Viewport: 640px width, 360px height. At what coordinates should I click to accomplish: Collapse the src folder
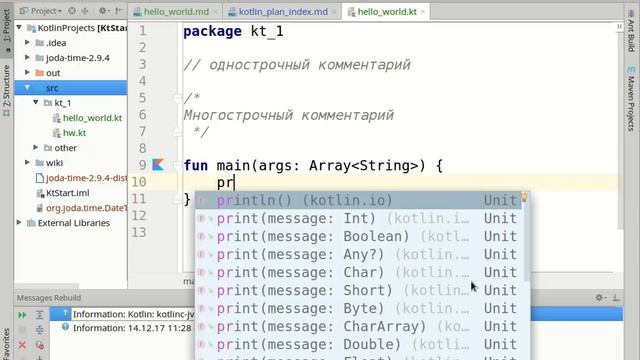click(x=27, y=87)
